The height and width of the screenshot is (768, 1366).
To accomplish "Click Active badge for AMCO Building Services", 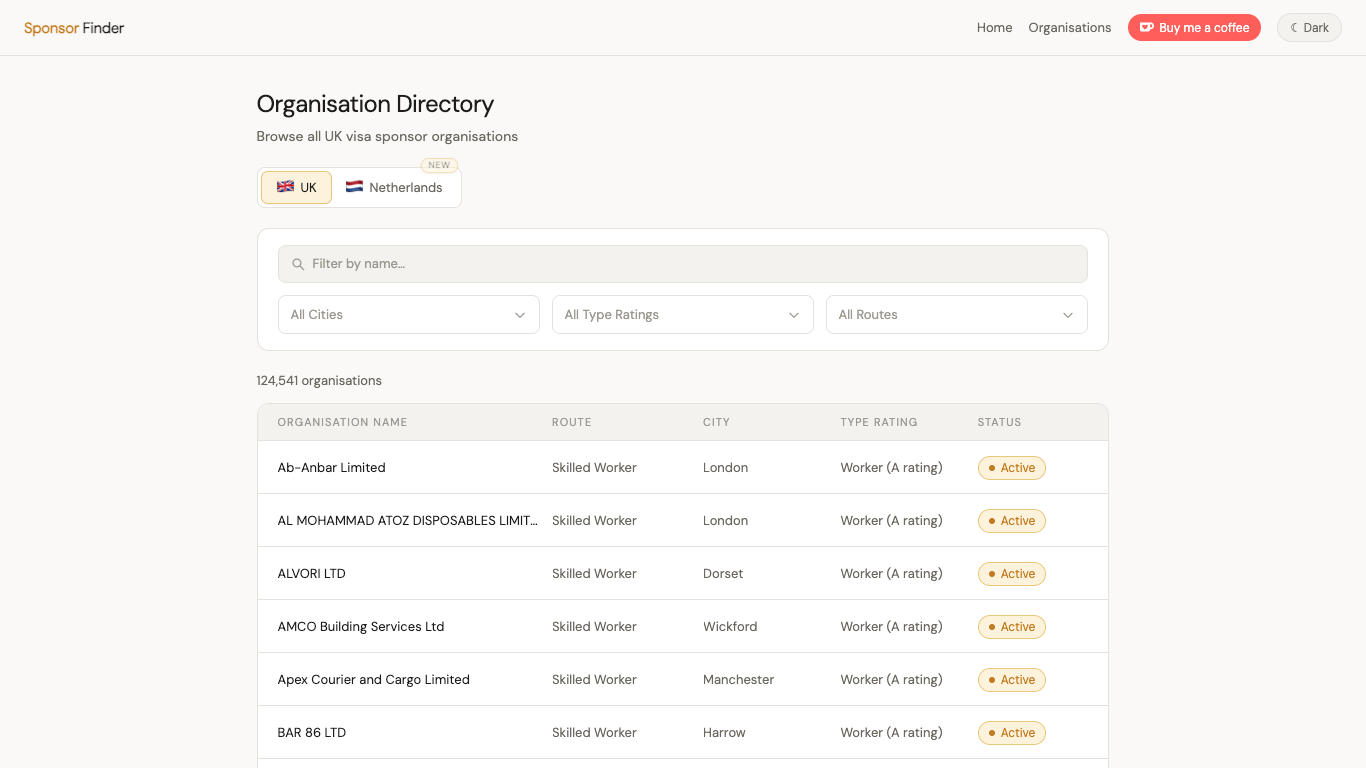I will click(1012, 627).
